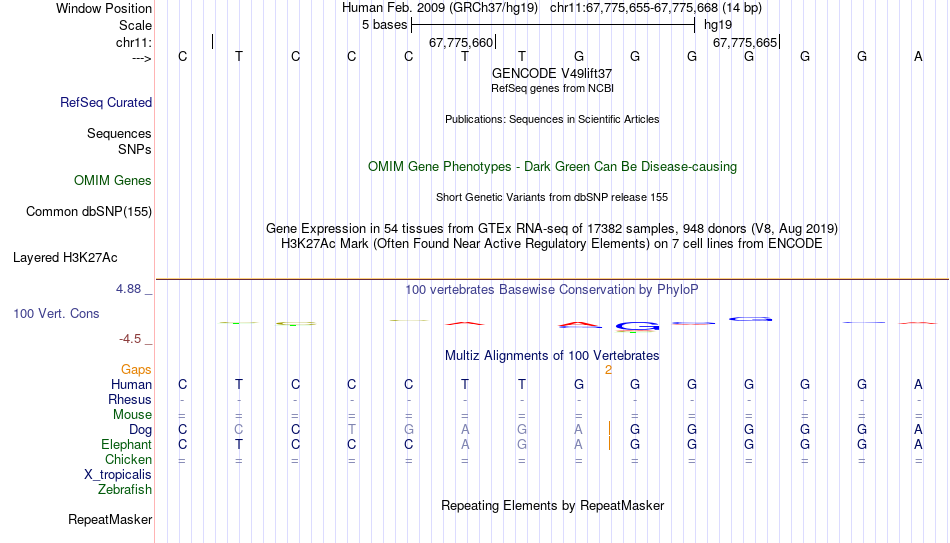Click Multiz Alignments of 100 Vertebrates title

pos(552,356)
